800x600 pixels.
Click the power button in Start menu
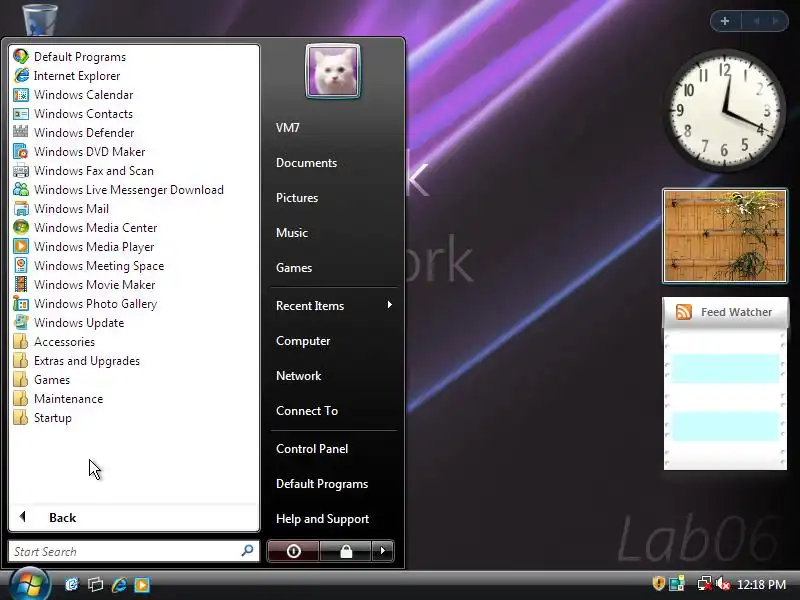(293, 551)
